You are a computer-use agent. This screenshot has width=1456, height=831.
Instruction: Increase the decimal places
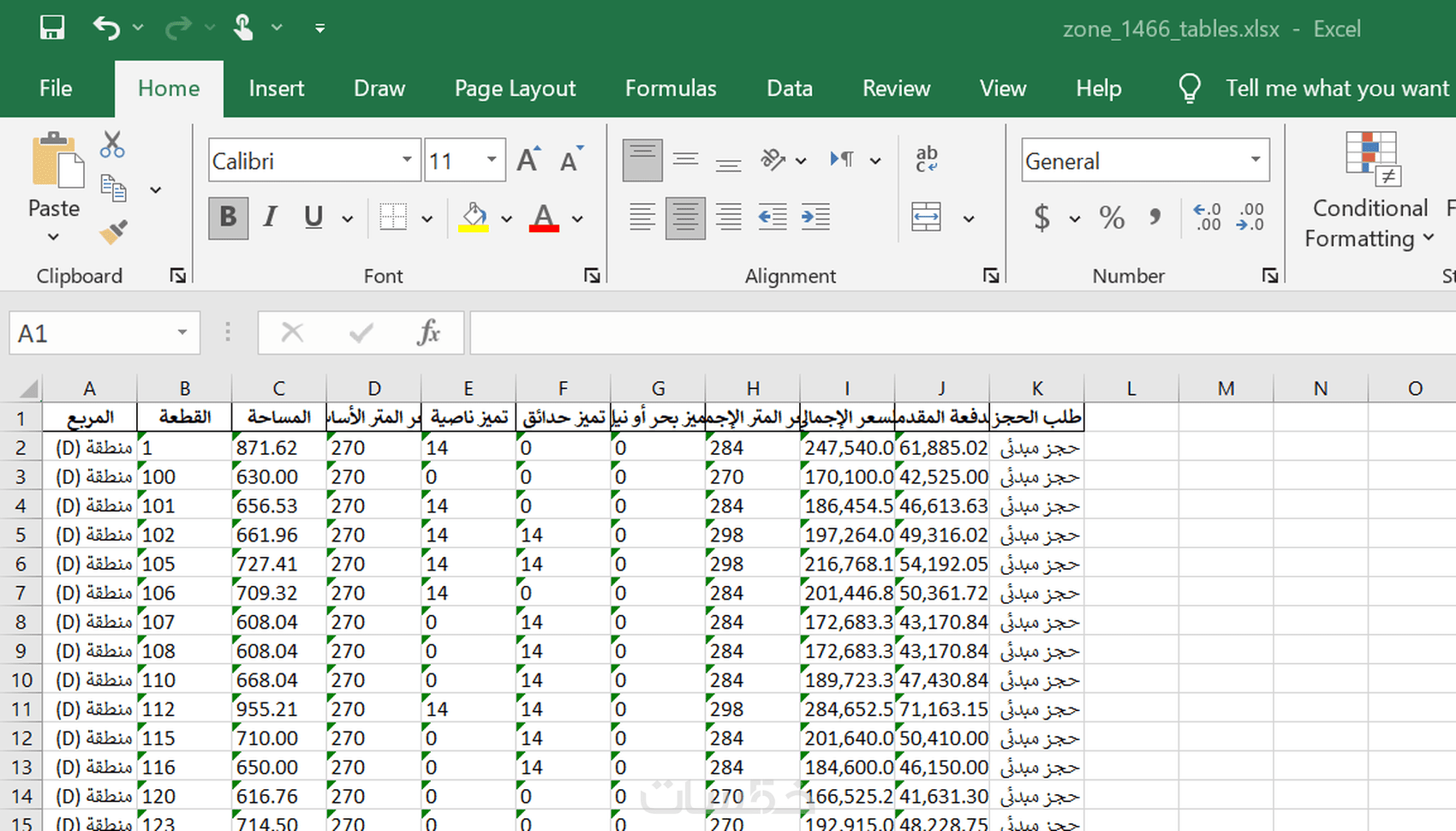point(1208,218)
